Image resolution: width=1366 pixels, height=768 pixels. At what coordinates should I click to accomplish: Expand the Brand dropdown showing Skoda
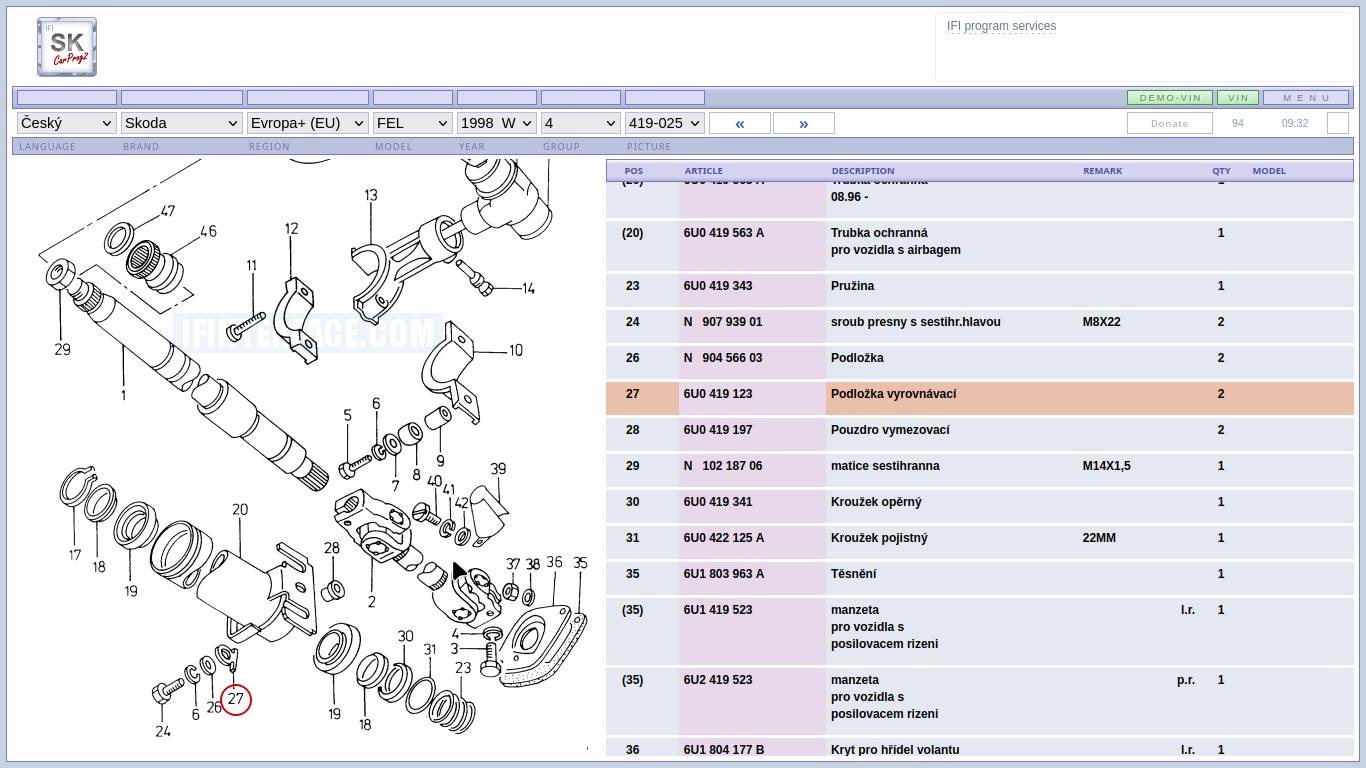[x=181, y=123]
